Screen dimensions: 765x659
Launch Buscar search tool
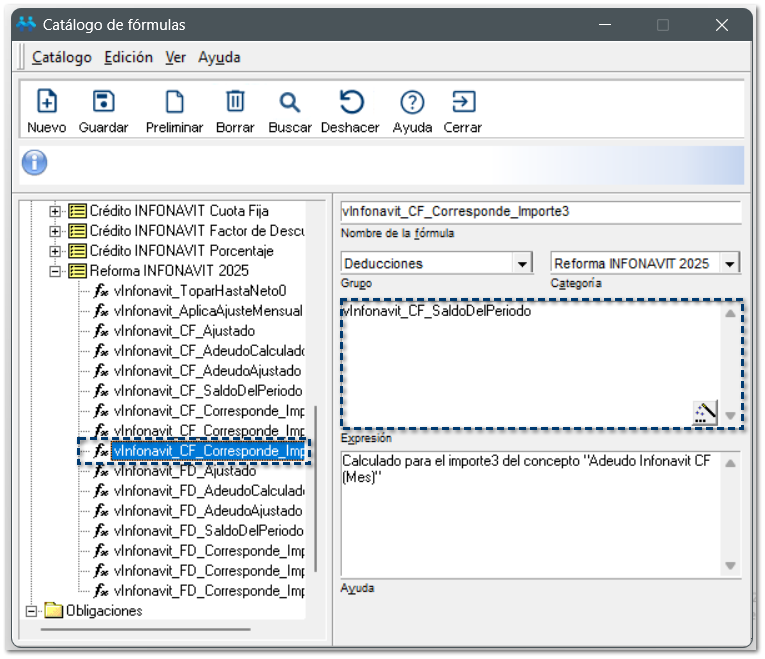click(x=289, y=102)
